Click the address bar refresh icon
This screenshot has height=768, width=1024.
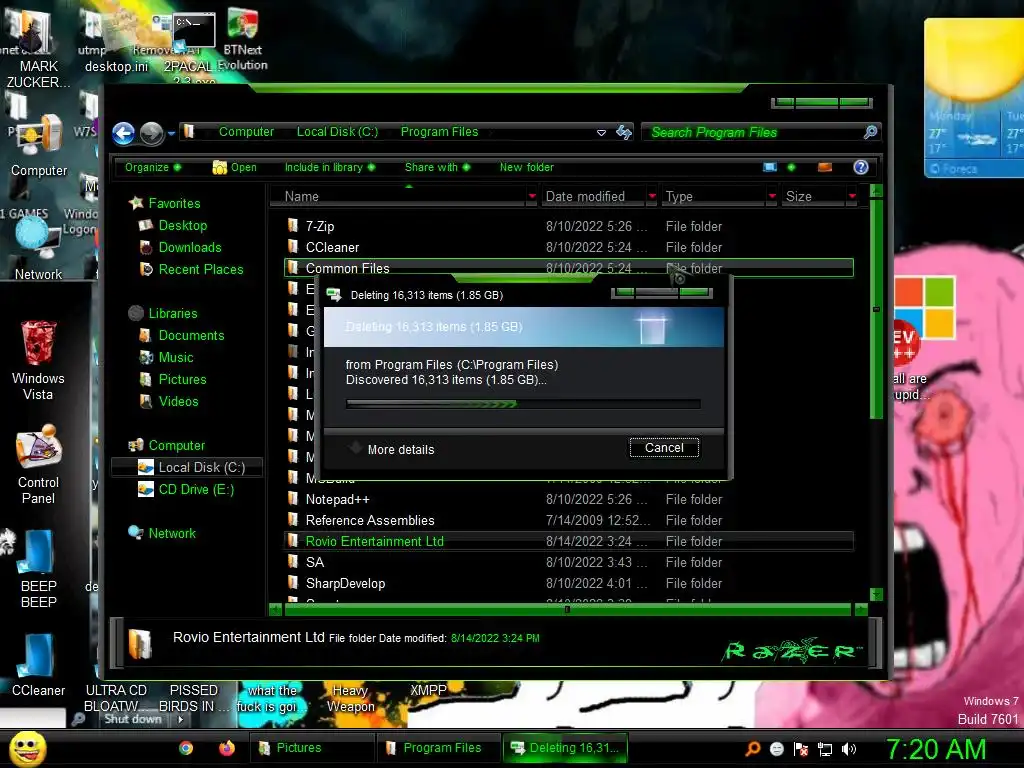[624, 133]
